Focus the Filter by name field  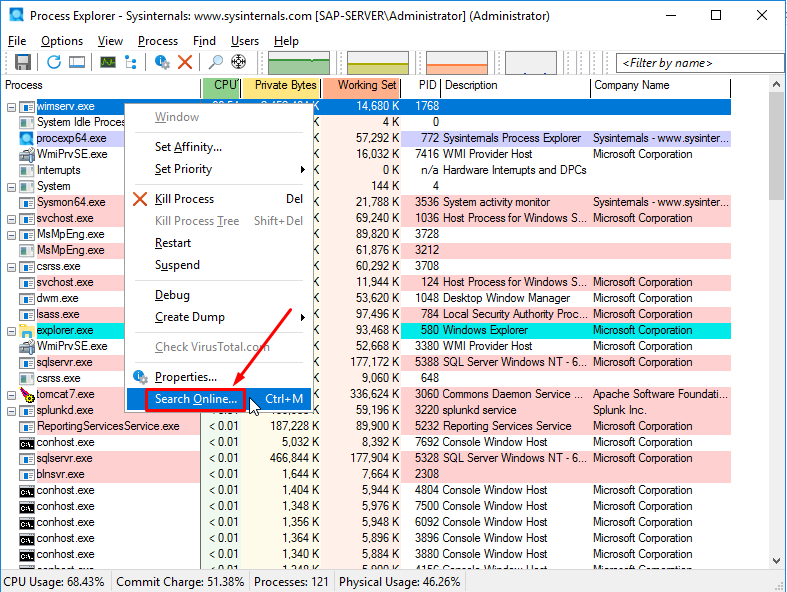pos(700,63)
